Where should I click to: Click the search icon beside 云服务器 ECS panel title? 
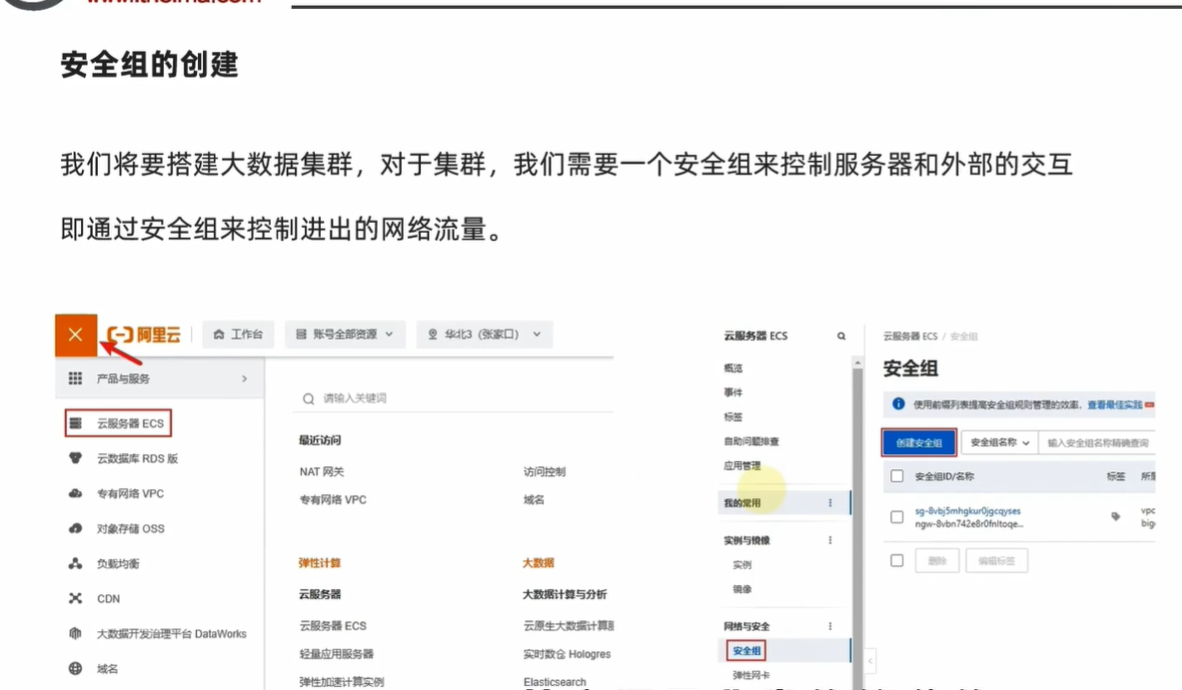[x=841, y=336]
